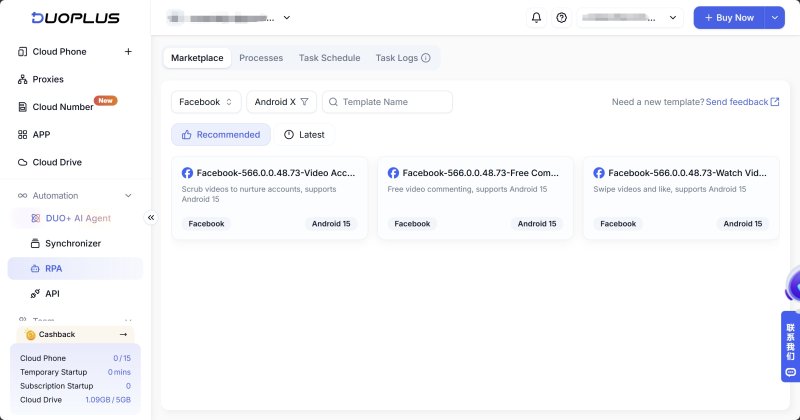Screen dimensions: 800x420
Task: Click the search magnifier icon
Action: pos(333,102)
